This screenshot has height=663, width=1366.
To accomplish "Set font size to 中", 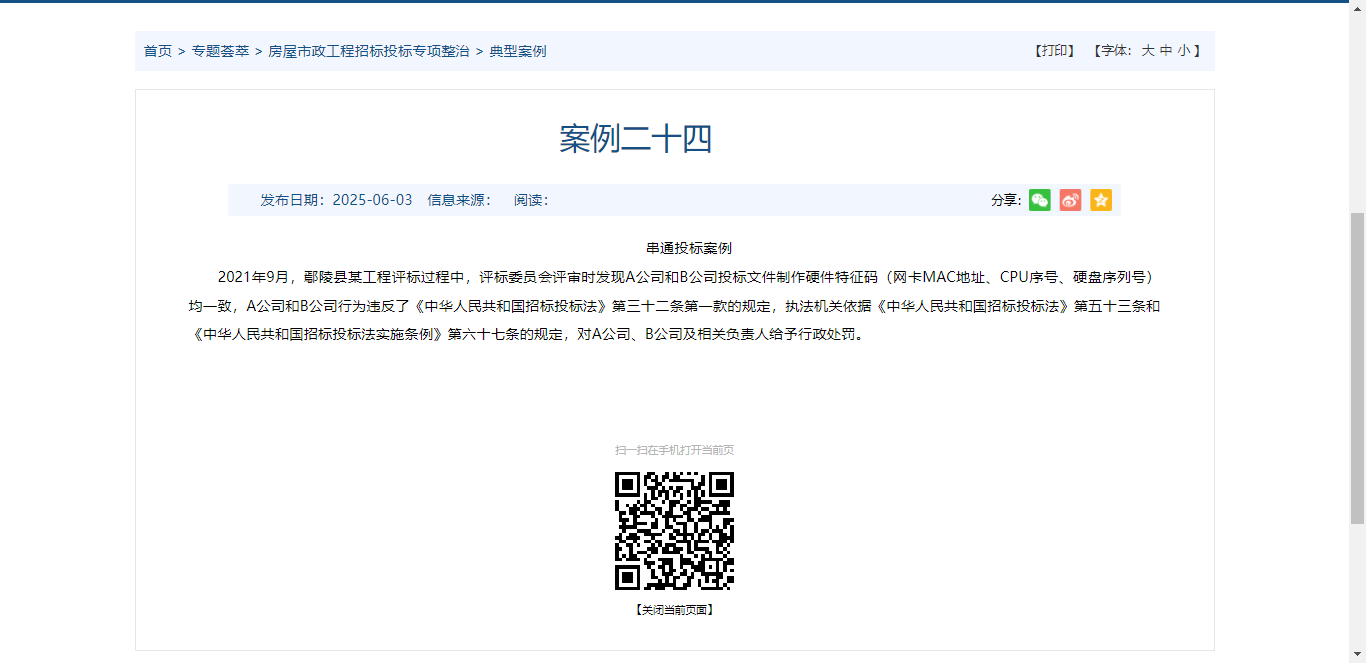I will click(x=1166, y=50).
